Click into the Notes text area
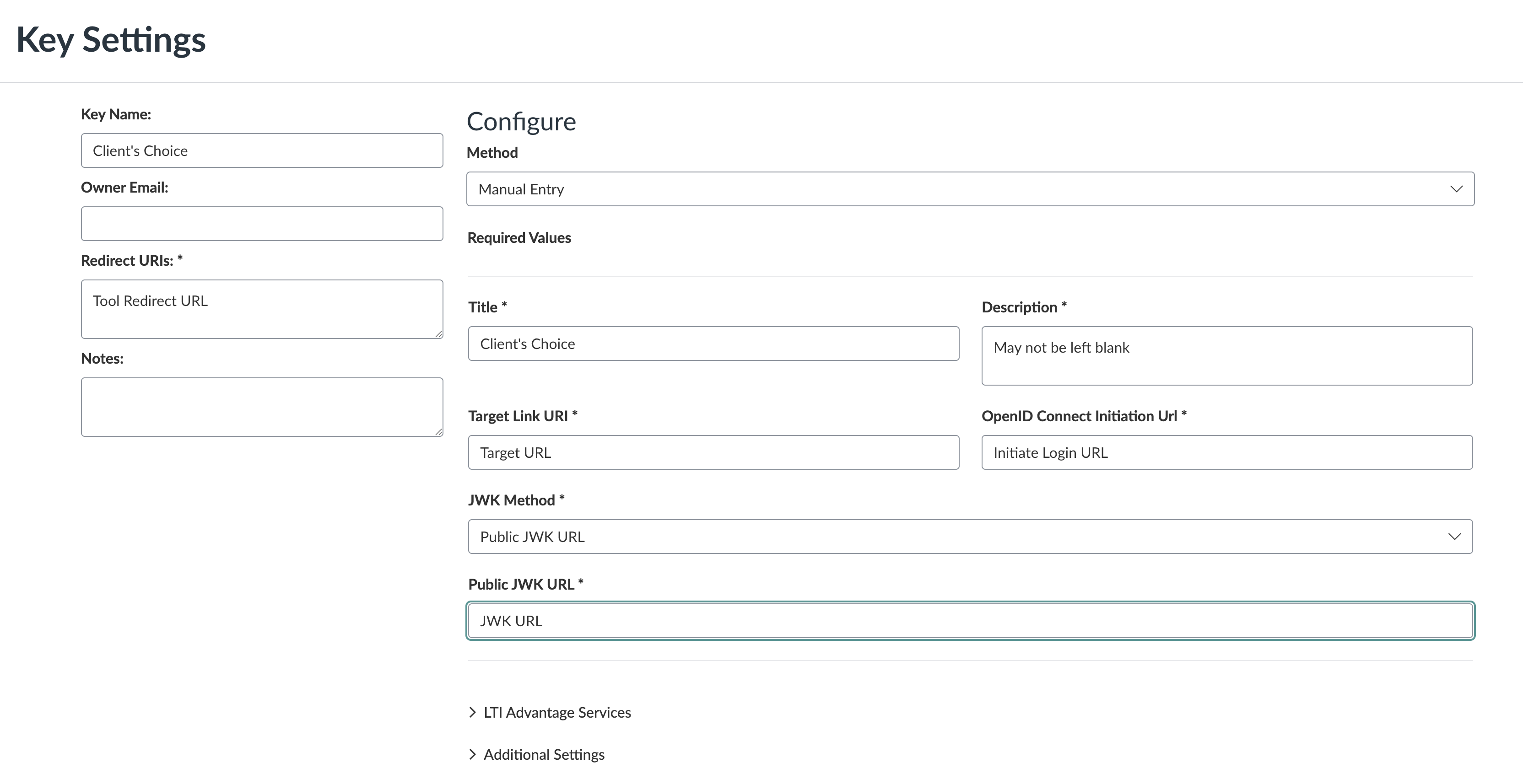This screenshot has height=784, width=1523. tap(261, 407)
